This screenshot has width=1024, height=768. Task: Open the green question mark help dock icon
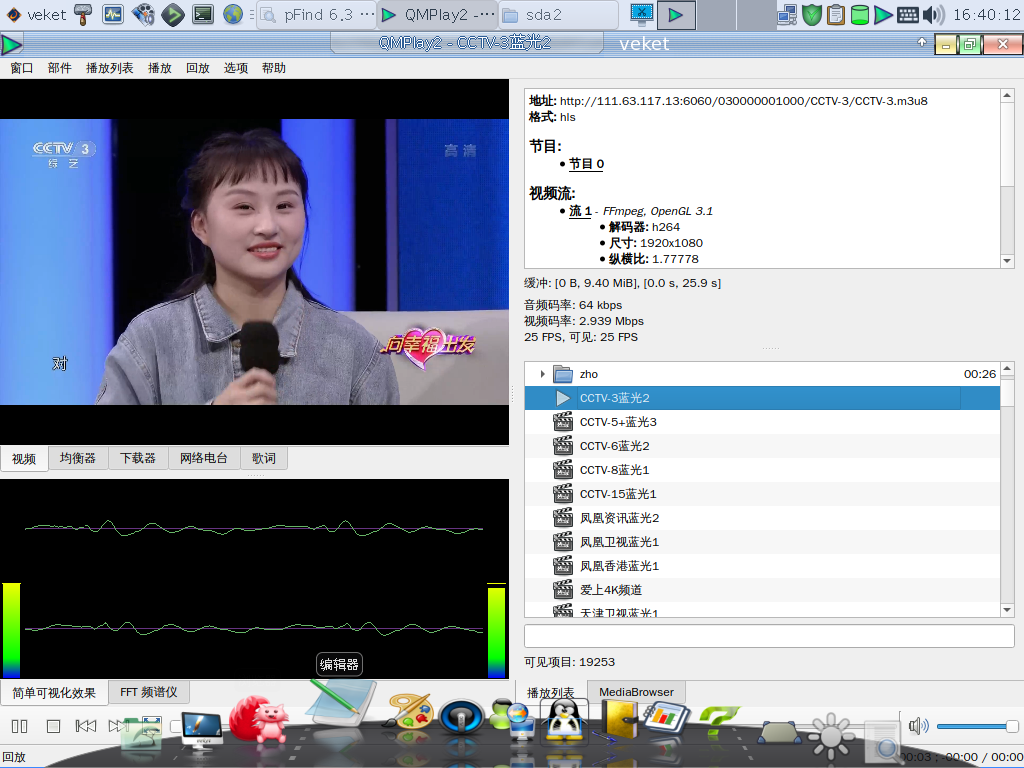718,720
